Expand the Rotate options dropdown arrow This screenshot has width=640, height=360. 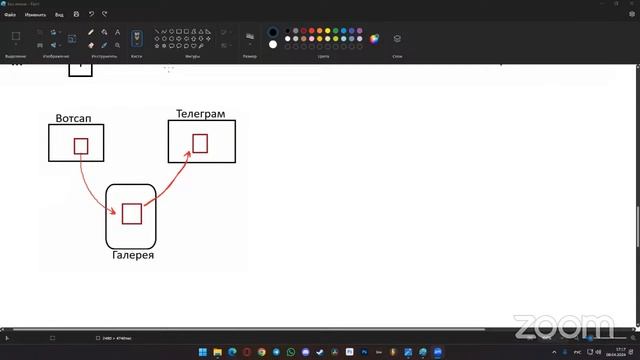click(x=60, y=32)
